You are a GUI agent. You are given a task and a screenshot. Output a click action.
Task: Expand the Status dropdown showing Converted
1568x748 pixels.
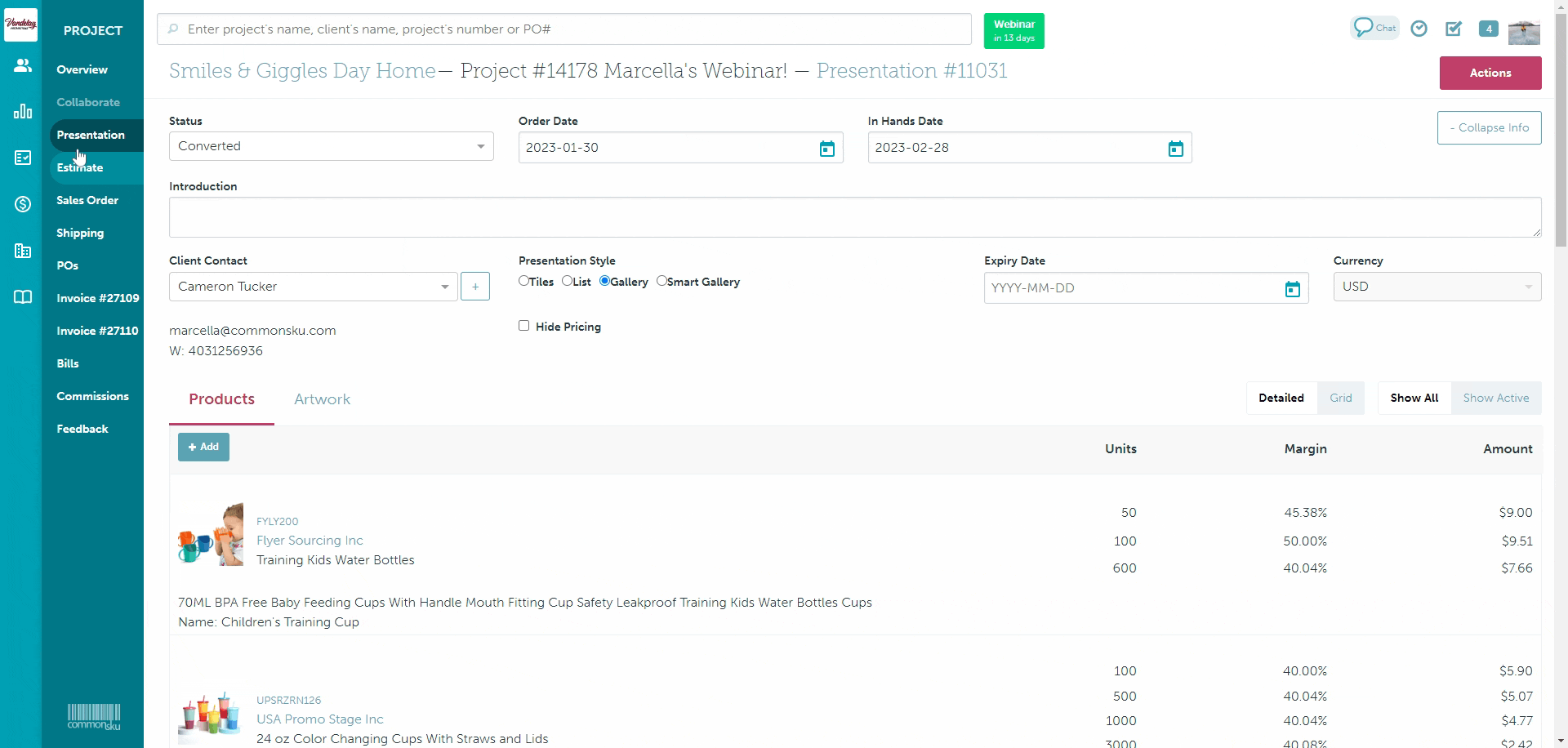point(331,146)
